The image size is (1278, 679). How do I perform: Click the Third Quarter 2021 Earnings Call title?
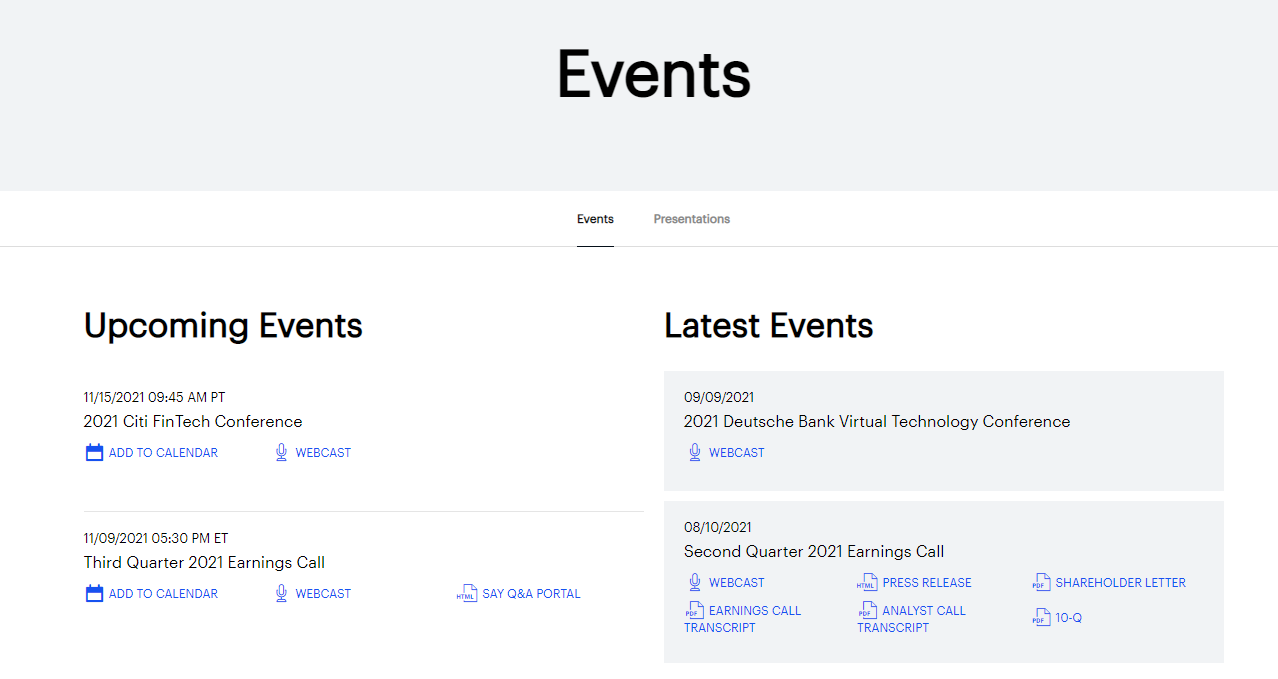click(x=204, y=563)
